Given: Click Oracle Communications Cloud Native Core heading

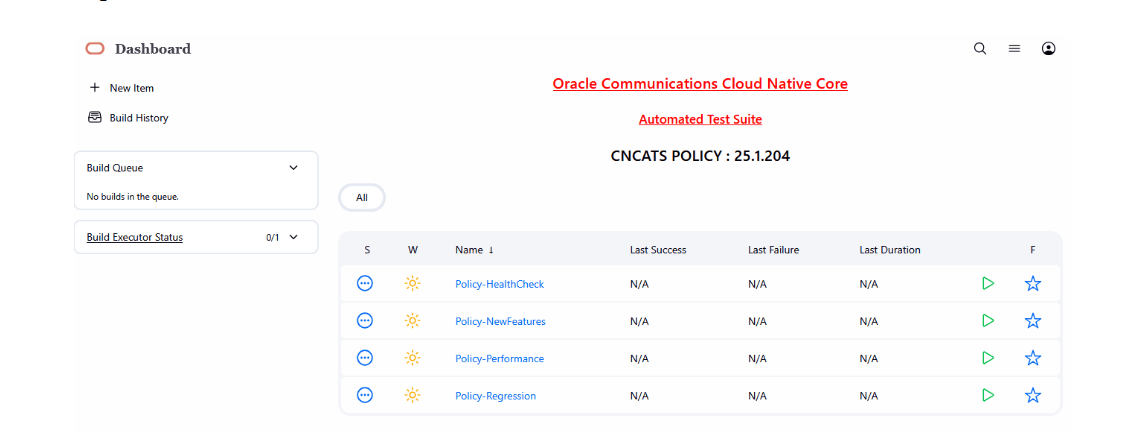Looking at the screenshot, I should [700, 84].
